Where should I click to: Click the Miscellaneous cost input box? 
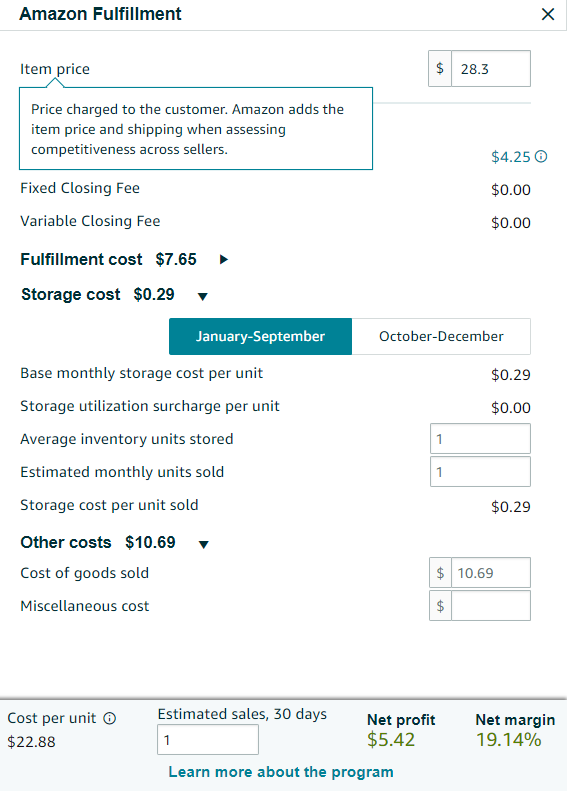click(x=491, y=605)
